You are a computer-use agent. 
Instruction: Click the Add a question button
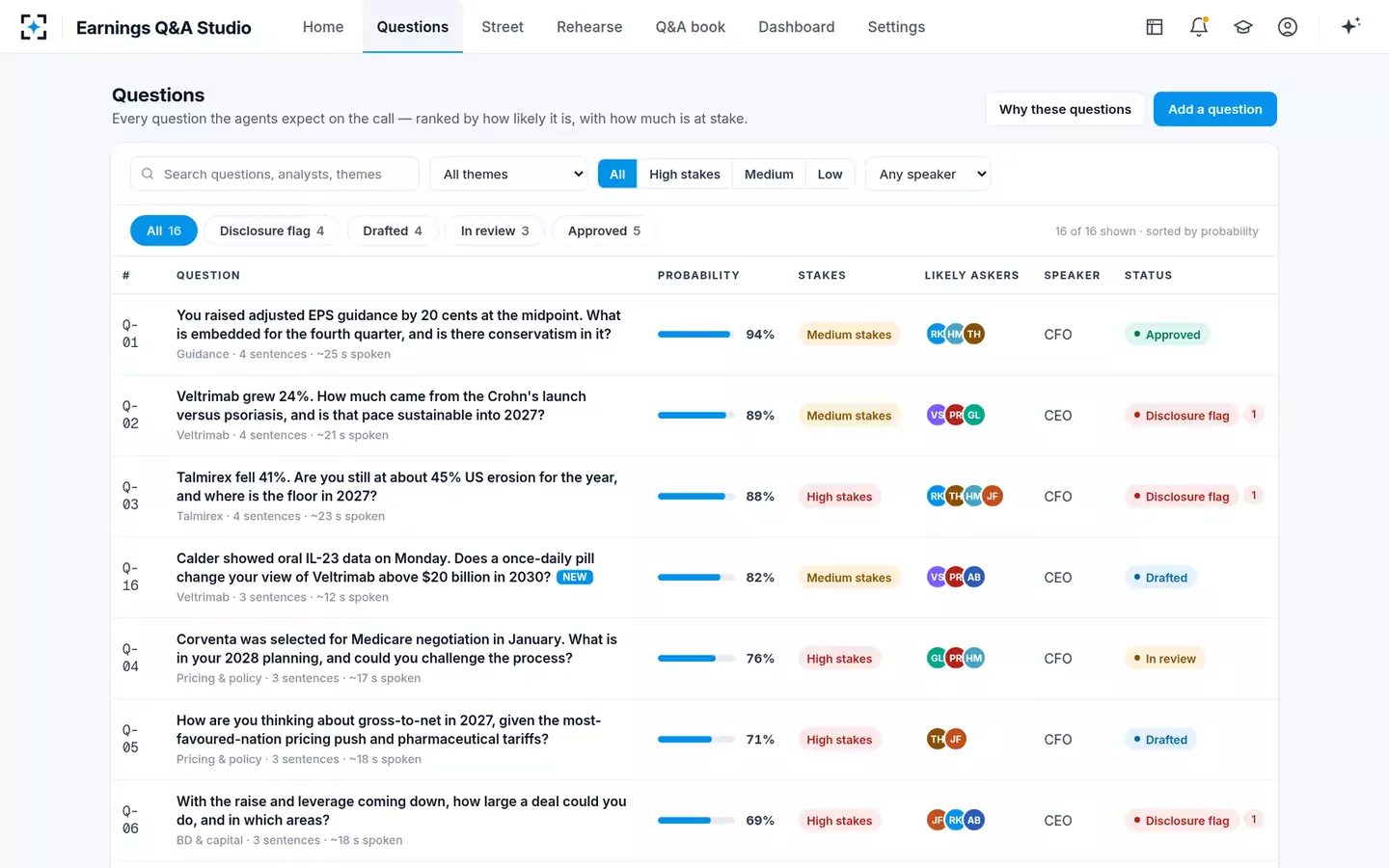click(x=1215, y=109)
